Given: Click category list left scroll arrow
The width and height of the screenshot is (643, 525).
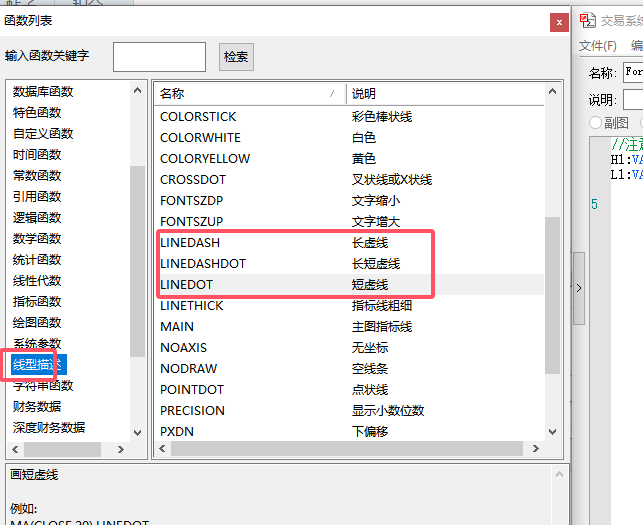Looking at the screenshot, I should pos(15,450).
